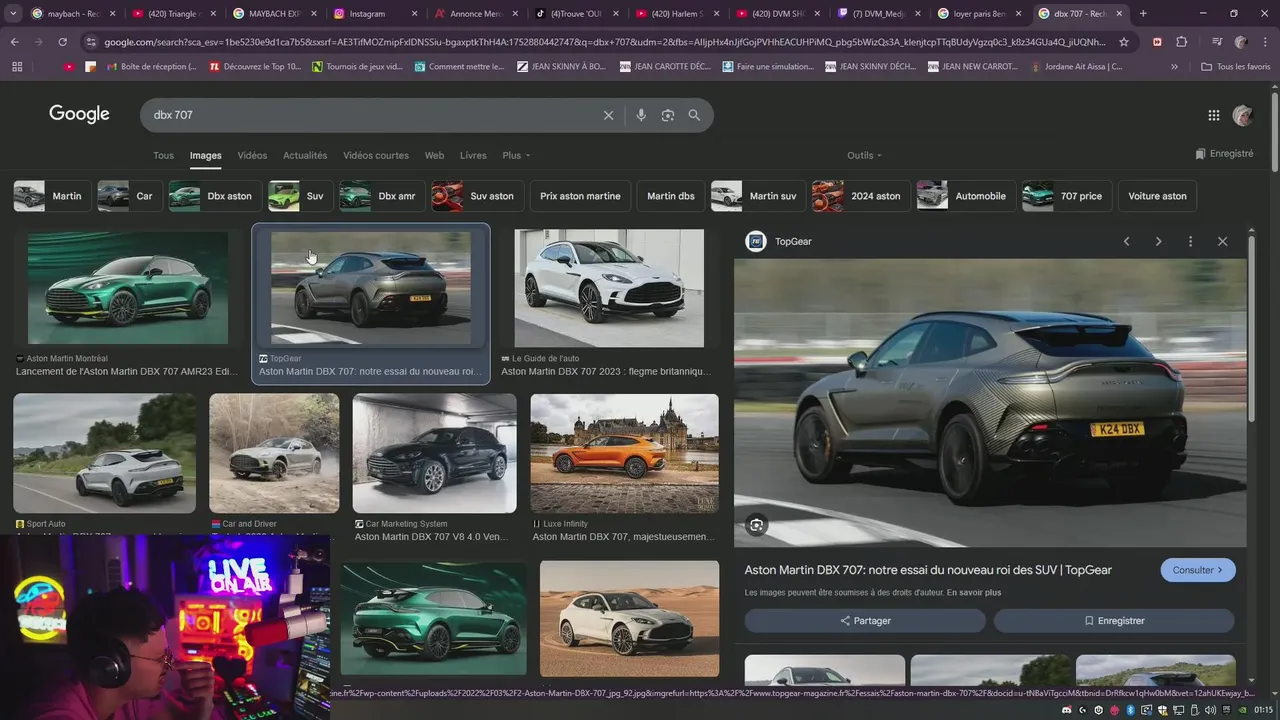Viewport: 1280px width, 720px height.
Task: Select the 2024 aston suggestion chip
Action: [861, 196]
